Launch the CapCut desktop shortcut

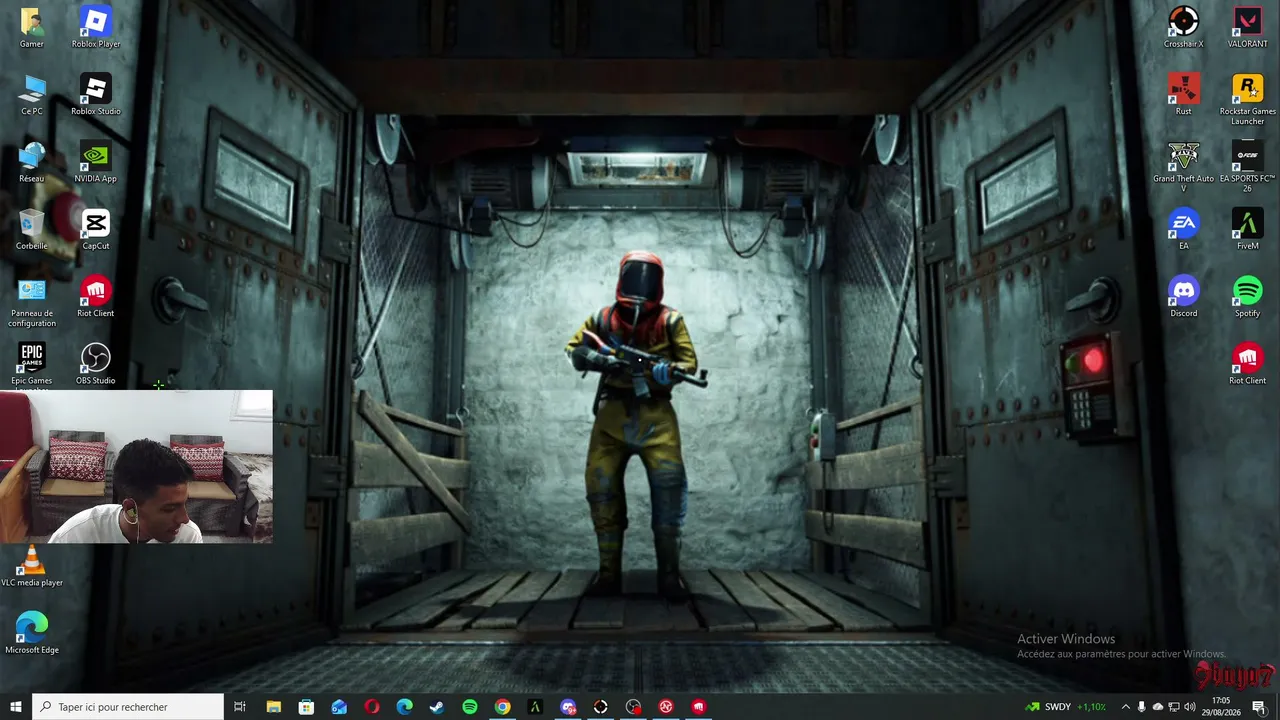point(96,229)
